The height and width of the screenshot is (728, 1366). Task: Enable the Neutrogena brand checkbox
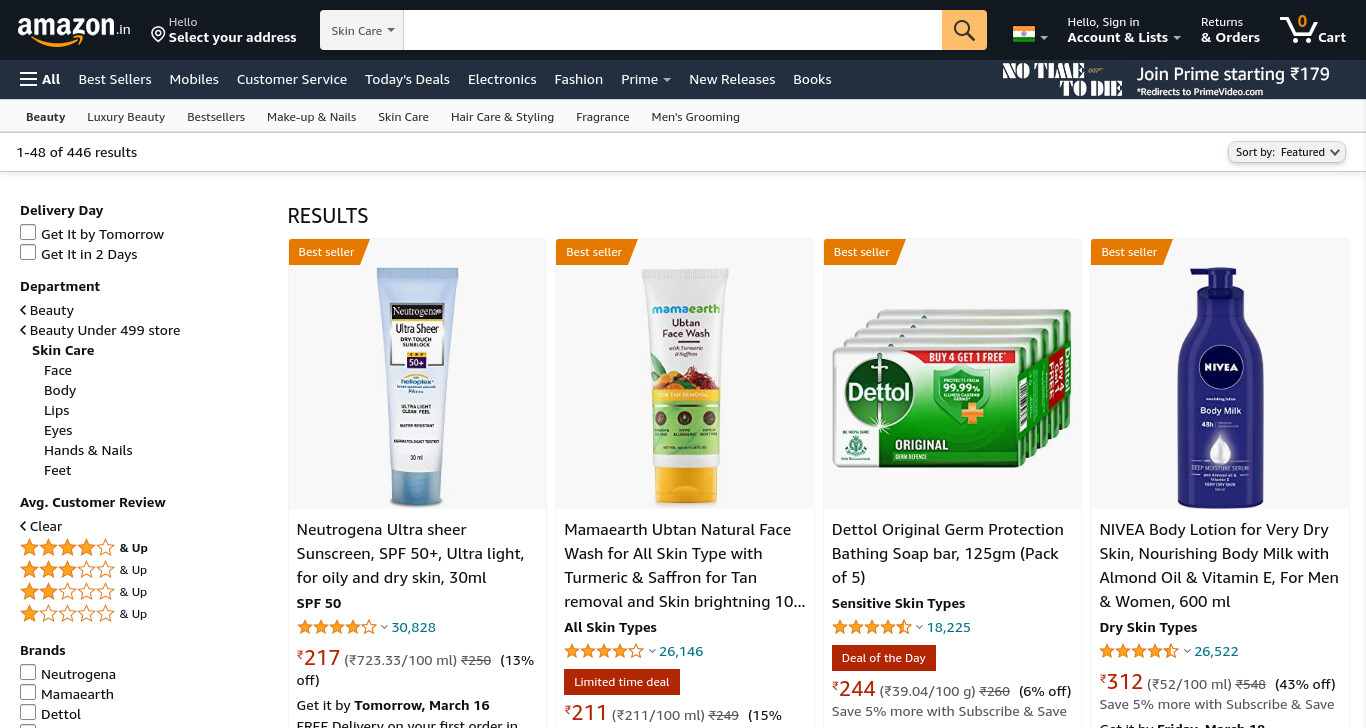(x=28, y=672)
